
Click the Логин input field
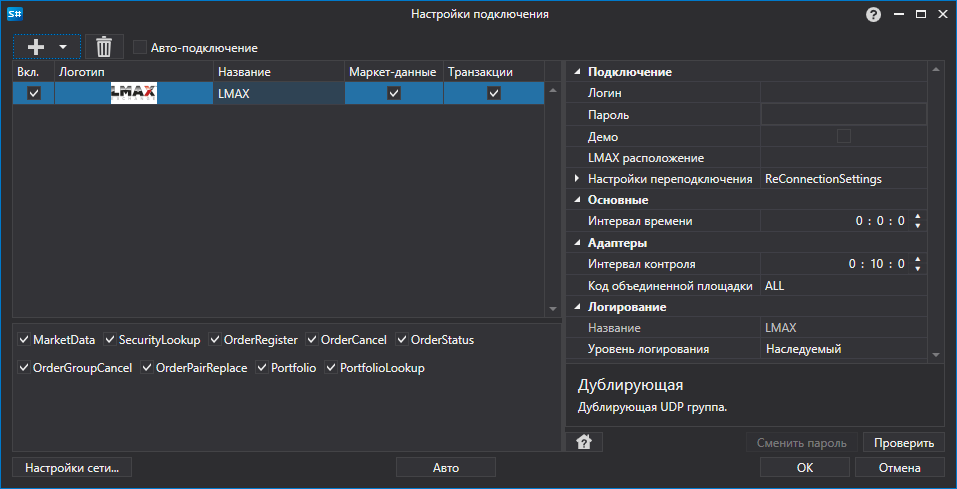coord(843,93)
